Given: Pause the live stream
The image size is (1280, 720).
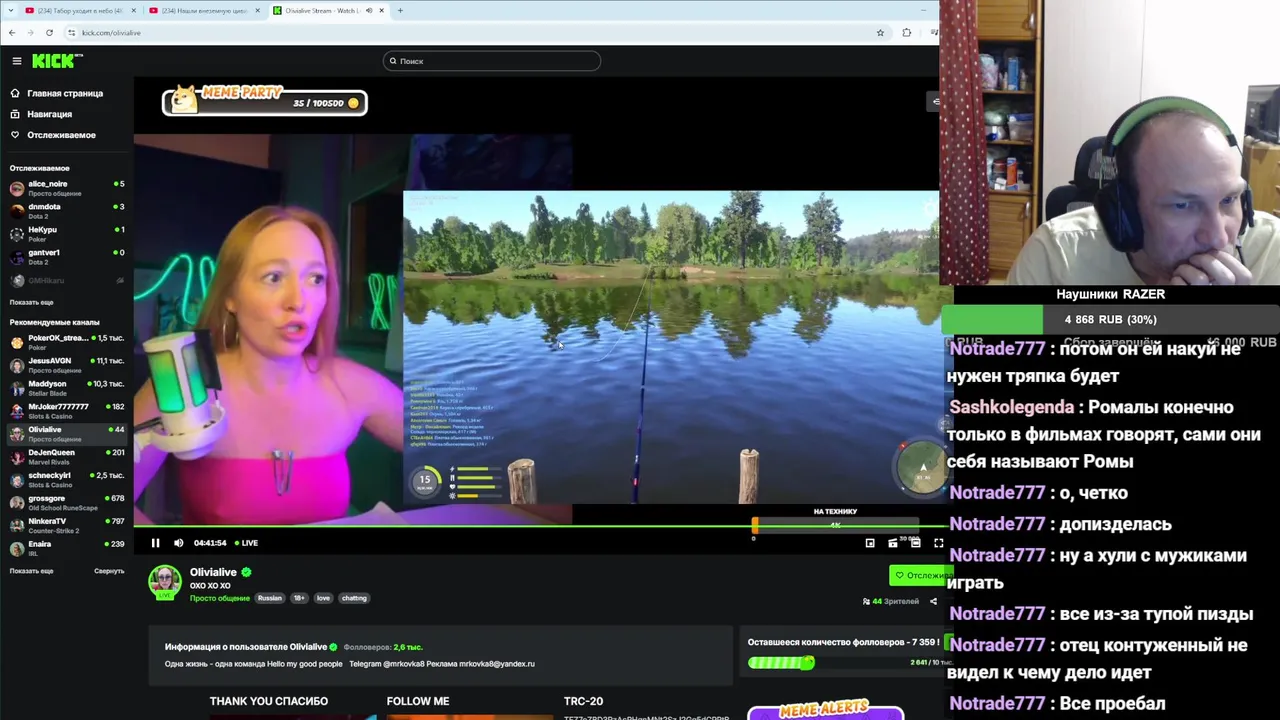Looking at the screenshot, I should tap(155, 543).
